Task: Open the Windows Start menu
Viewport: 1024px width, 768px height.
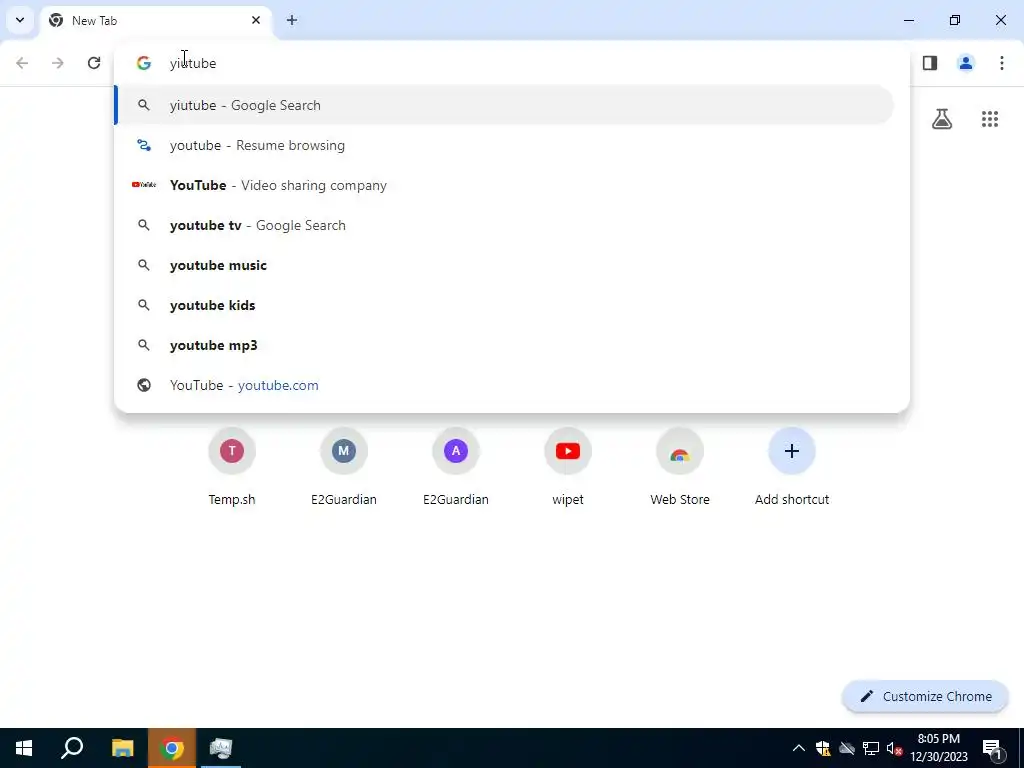Action: click(24, 748)
